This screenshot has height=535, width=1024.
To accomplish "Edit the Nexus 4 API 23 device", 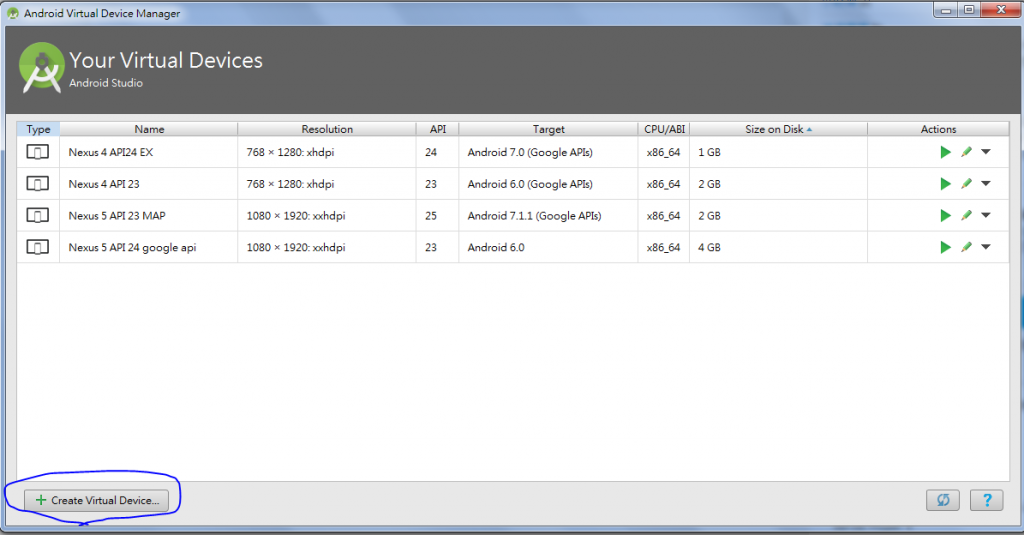I will [x=967, y=184].
